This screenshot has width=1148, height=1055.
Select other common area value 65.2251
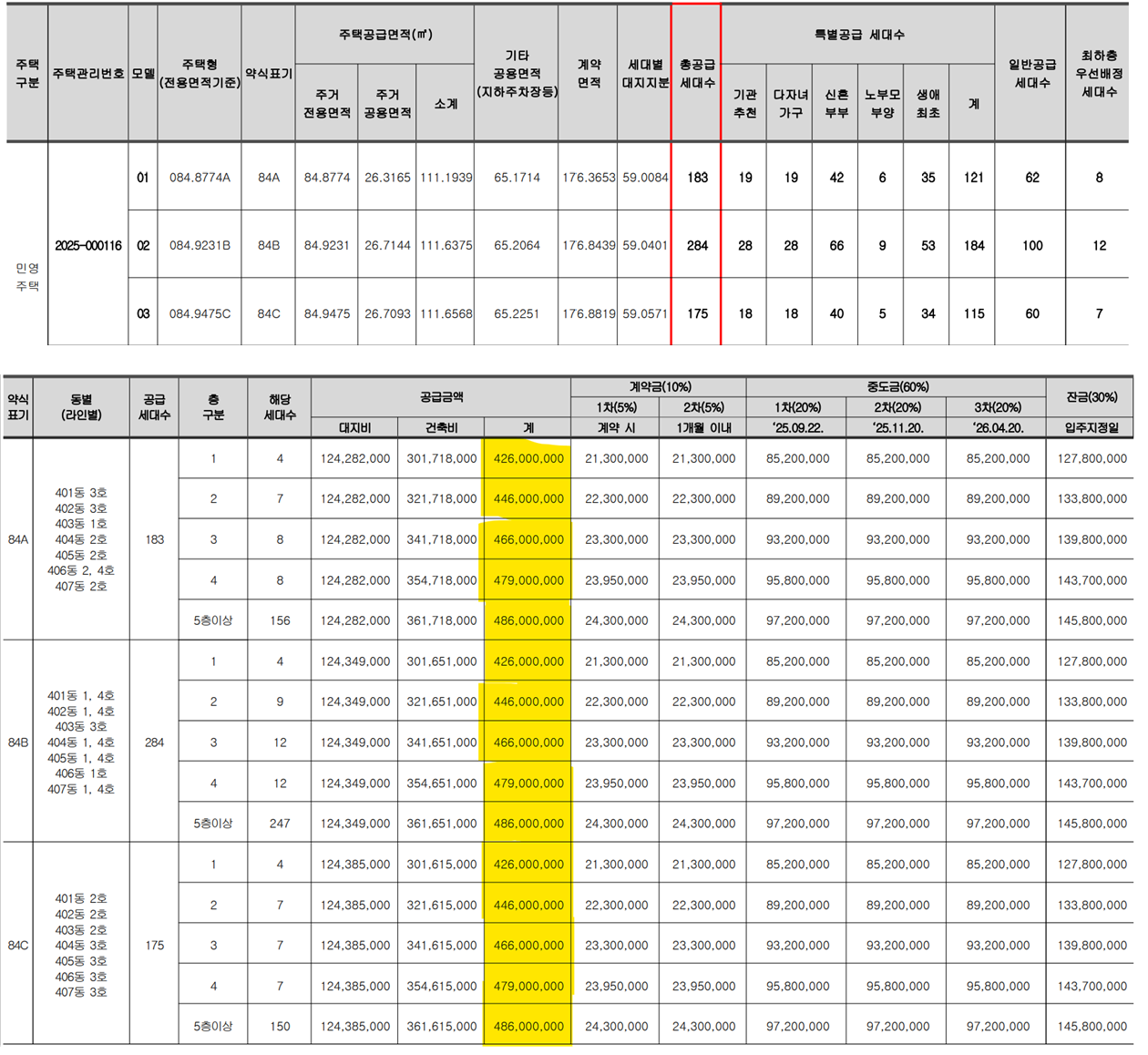(x=517, y=313)
